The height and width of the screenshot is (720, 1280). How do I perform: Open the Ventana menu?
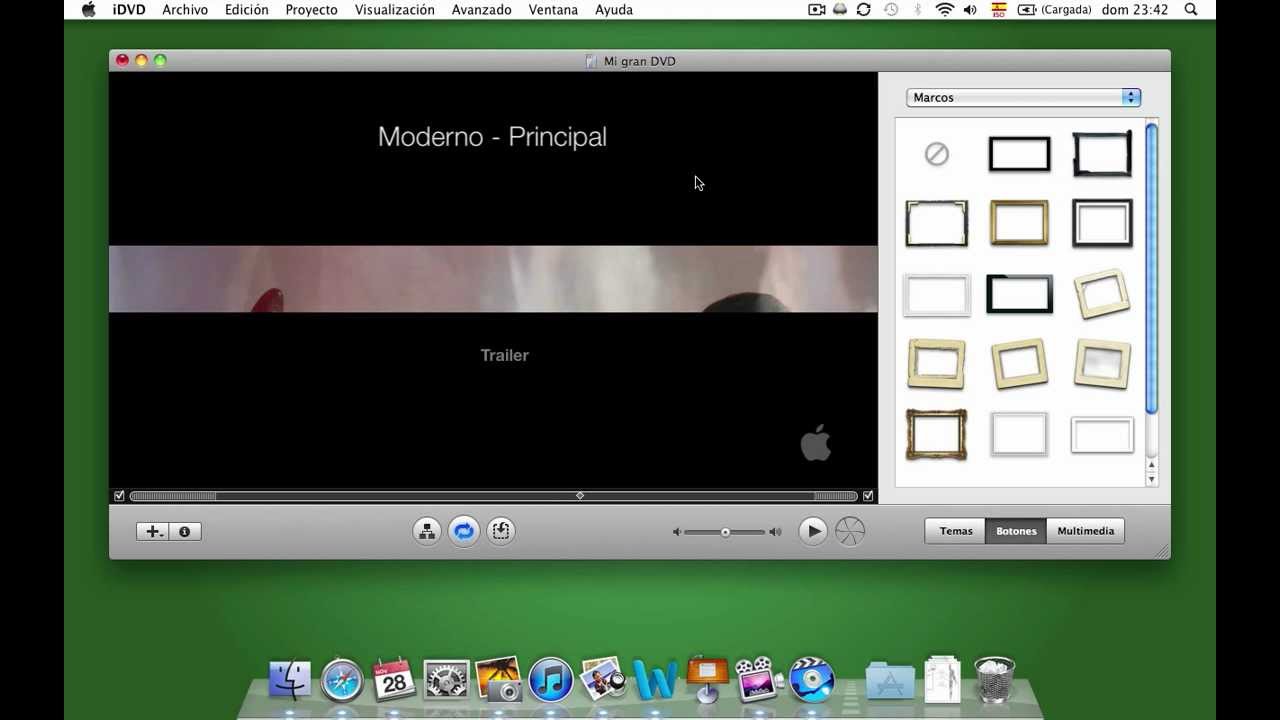tap(553, 10)
